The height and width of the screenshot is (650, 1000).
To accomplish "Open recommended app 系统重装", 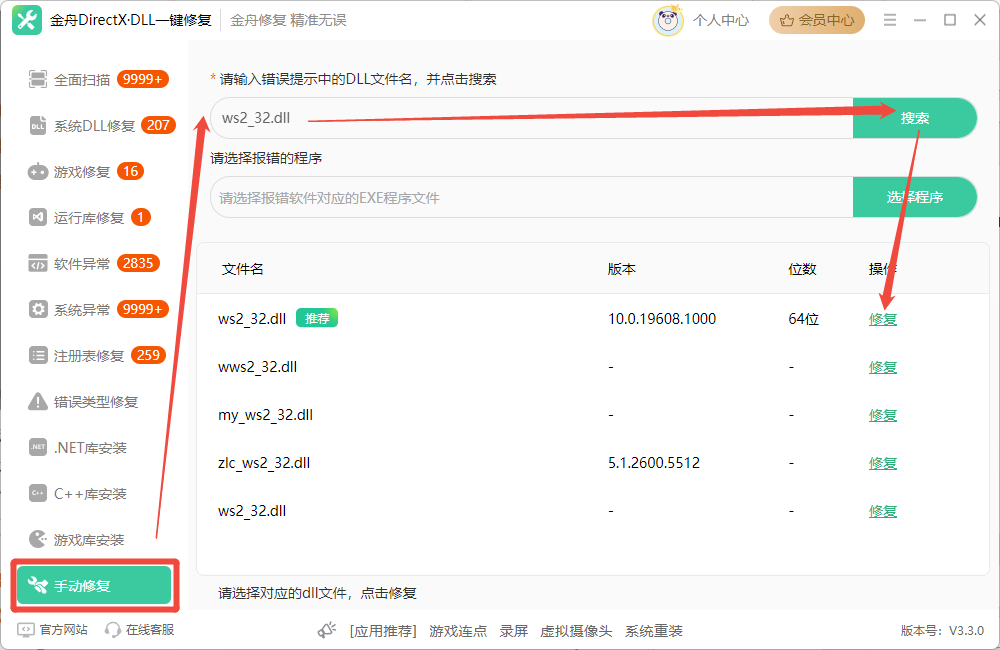I will point(654,631).
